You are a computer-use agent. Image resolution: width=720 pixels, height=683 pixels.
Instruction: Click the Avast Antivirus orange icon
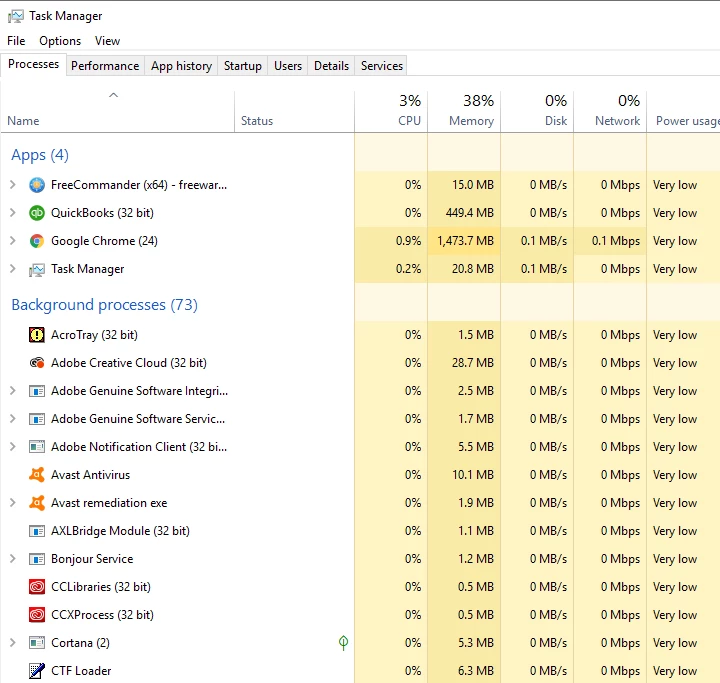point(37,475)
